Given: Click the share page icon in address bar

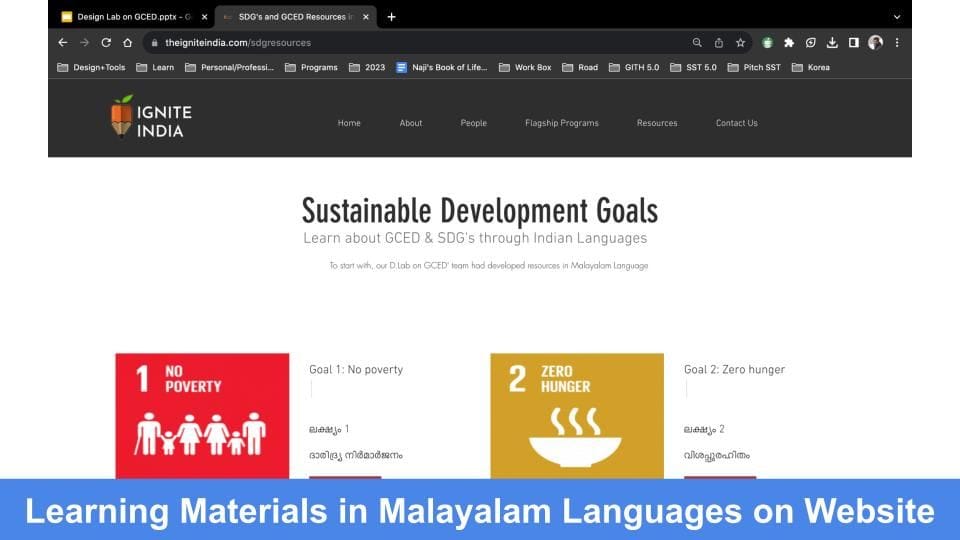Looking at the screenshot, I should [718, 43].
